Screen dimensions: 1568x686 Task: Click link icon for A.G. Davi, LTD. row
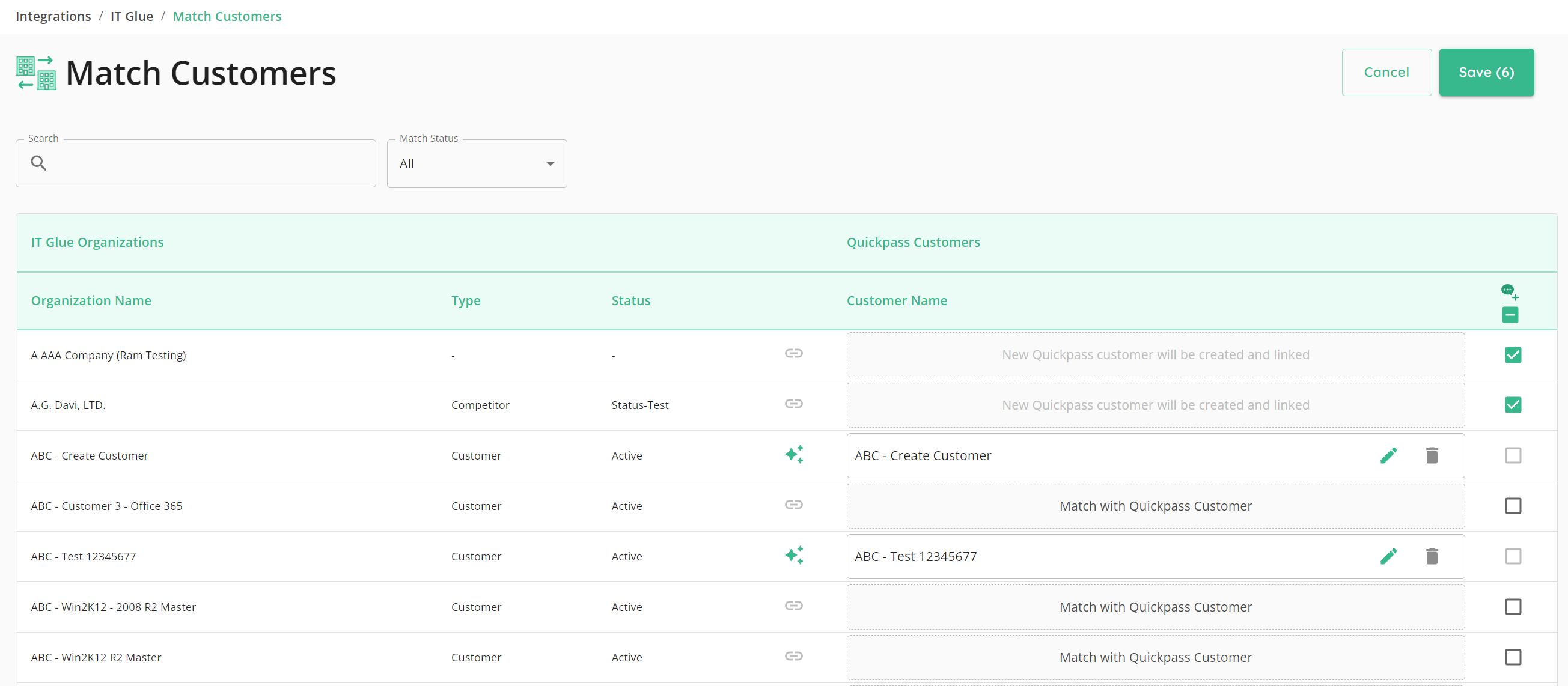pos(793,404)
